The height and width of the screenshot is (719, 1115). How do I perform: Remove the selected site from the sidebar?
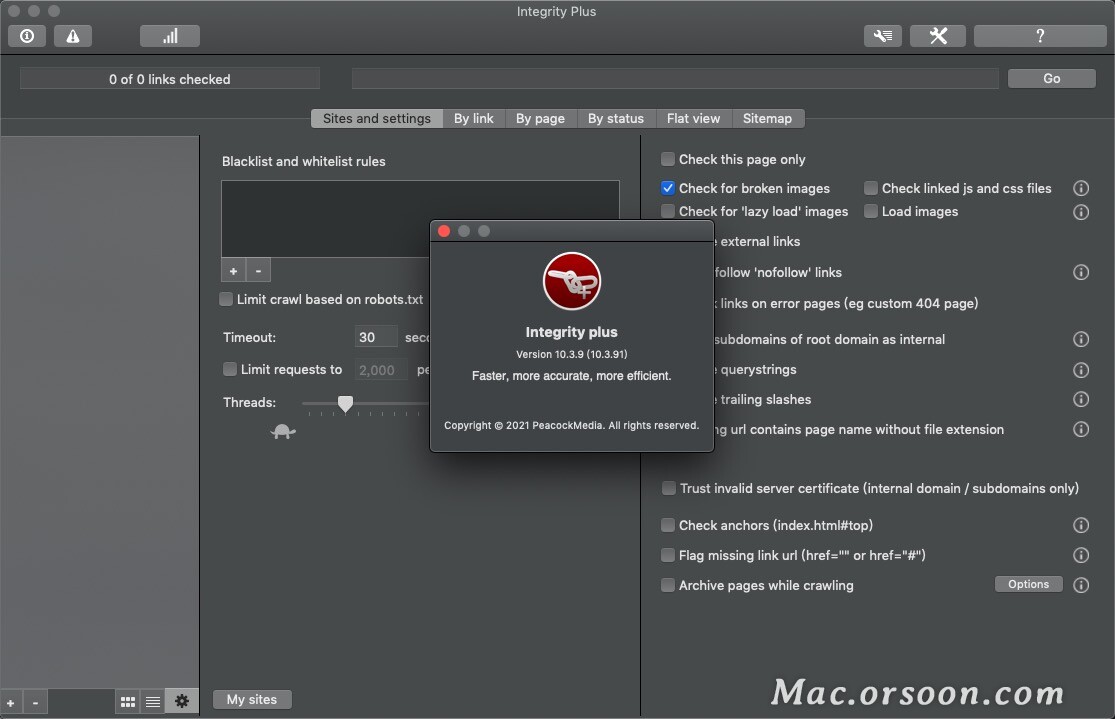tap(35, 703)
